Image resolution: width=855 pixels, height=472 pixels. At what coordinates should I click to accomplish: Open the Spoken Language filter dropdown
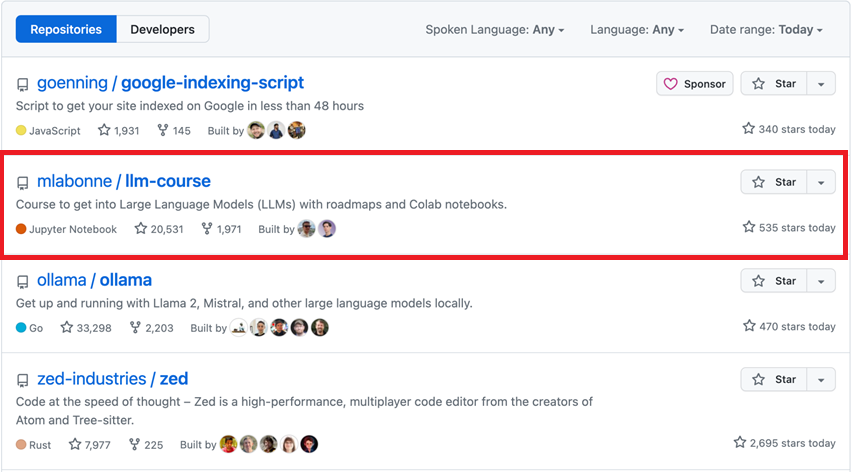(495, 29)
